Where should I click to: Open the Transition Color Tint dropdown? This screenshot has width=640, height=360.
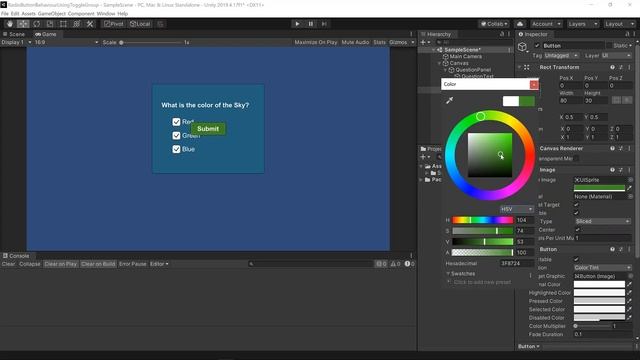602,268
